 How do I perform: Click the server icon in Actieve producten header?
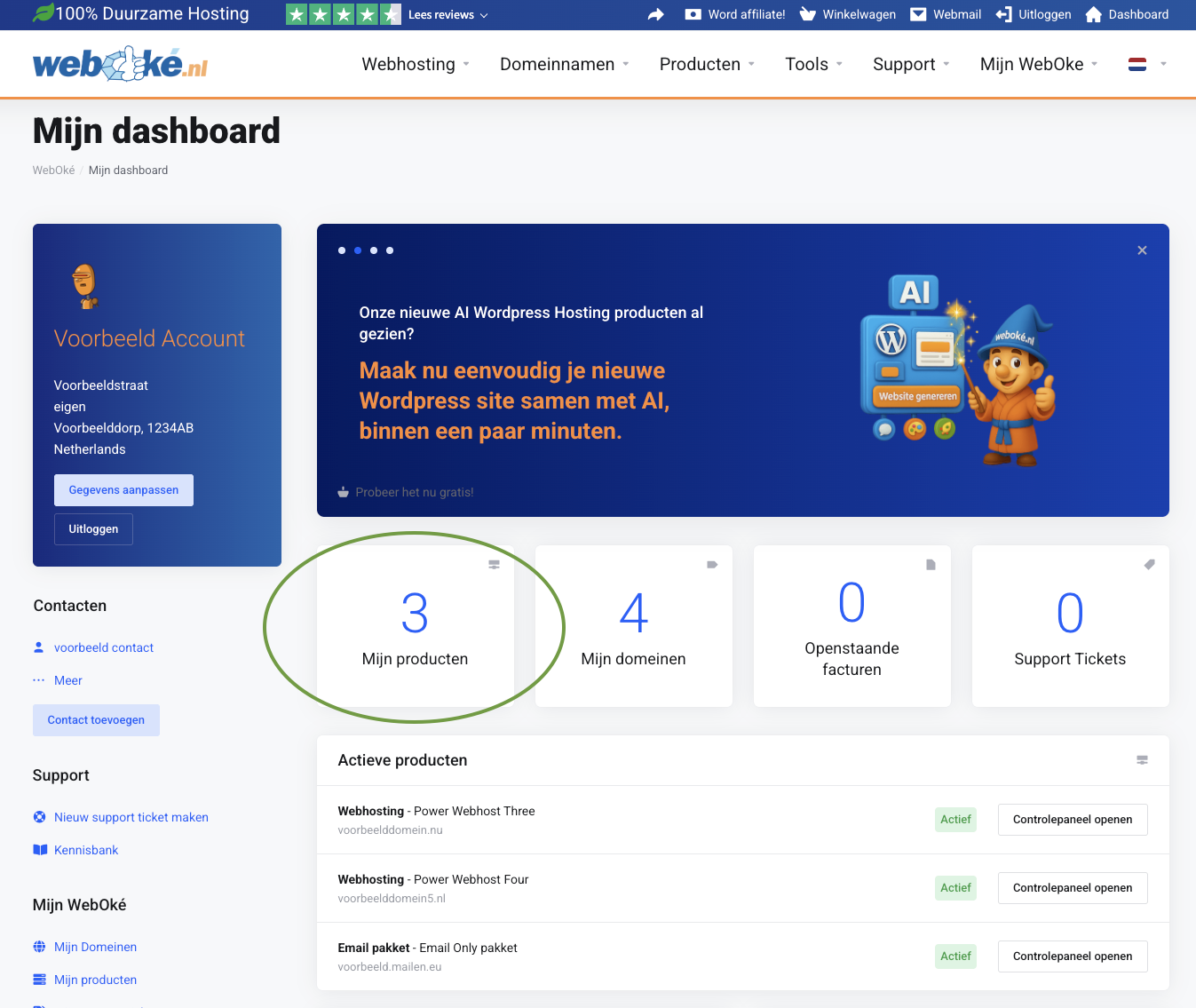coord(1142,760)
